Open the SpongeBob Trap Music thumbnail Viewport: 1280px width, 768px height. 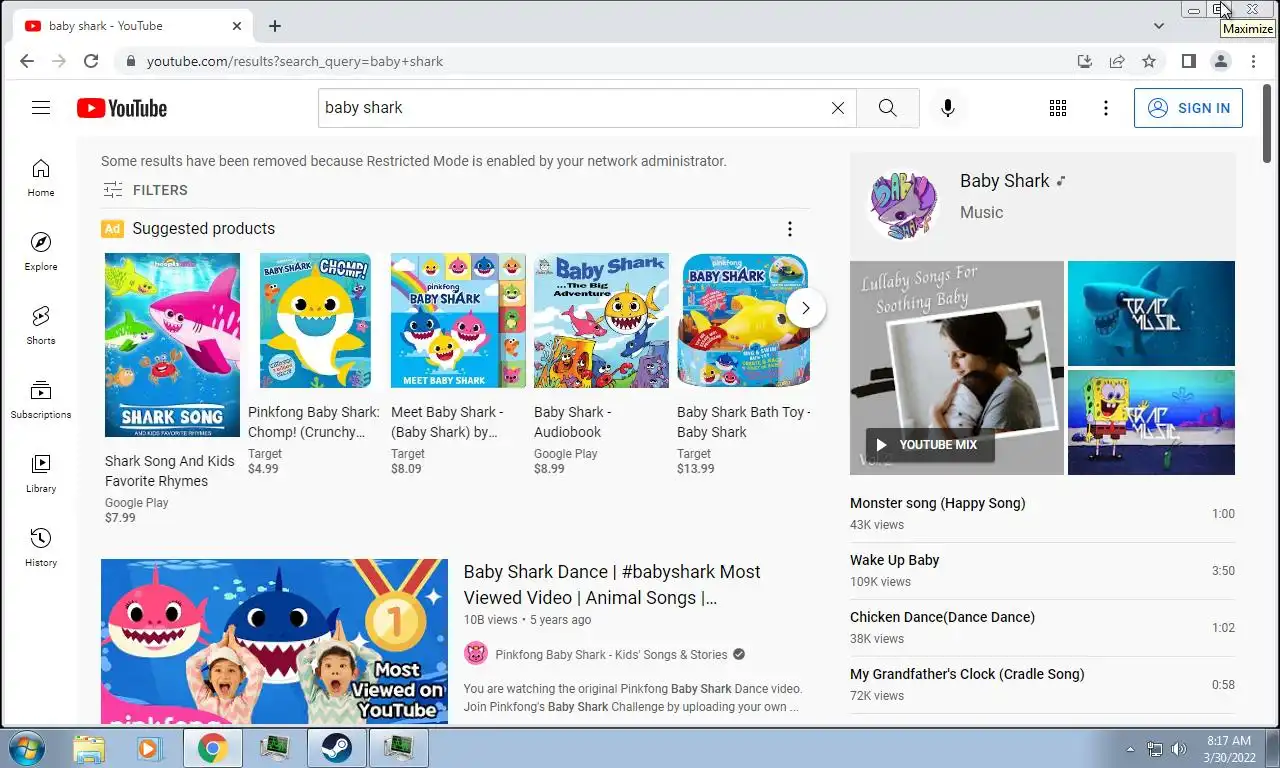[1151, 422]
